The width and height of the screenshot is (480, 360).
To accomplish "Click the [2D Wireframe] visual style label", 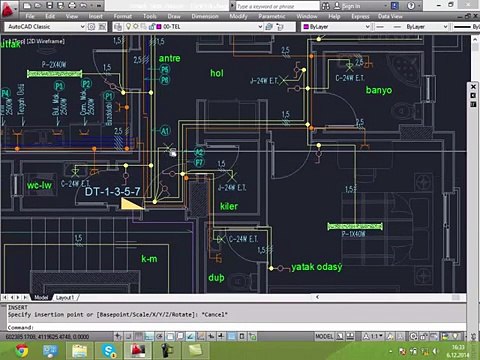I will point(45,41).
